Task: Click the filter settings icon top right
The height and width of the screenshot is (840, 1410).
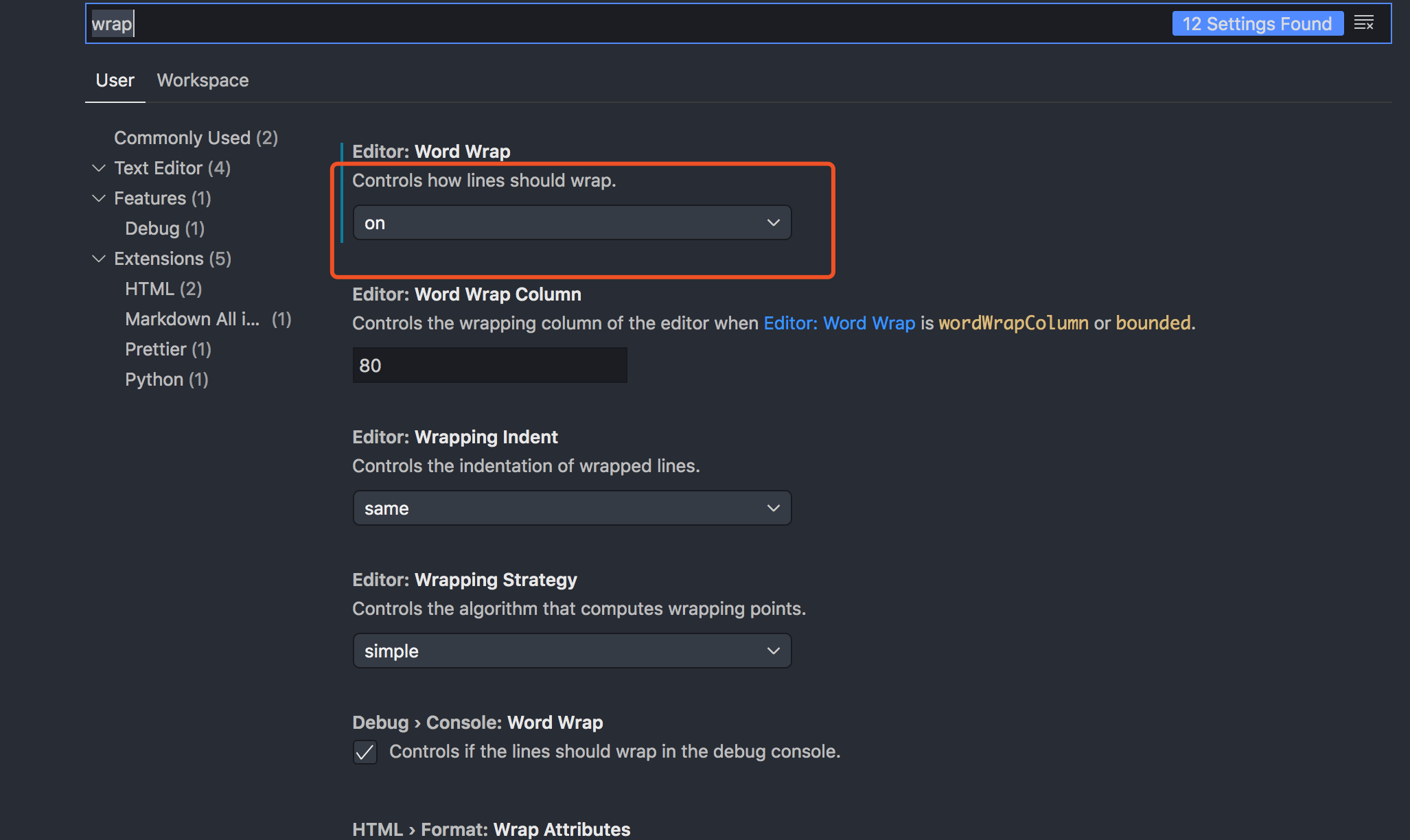Action: click(x=1364, y=22)
